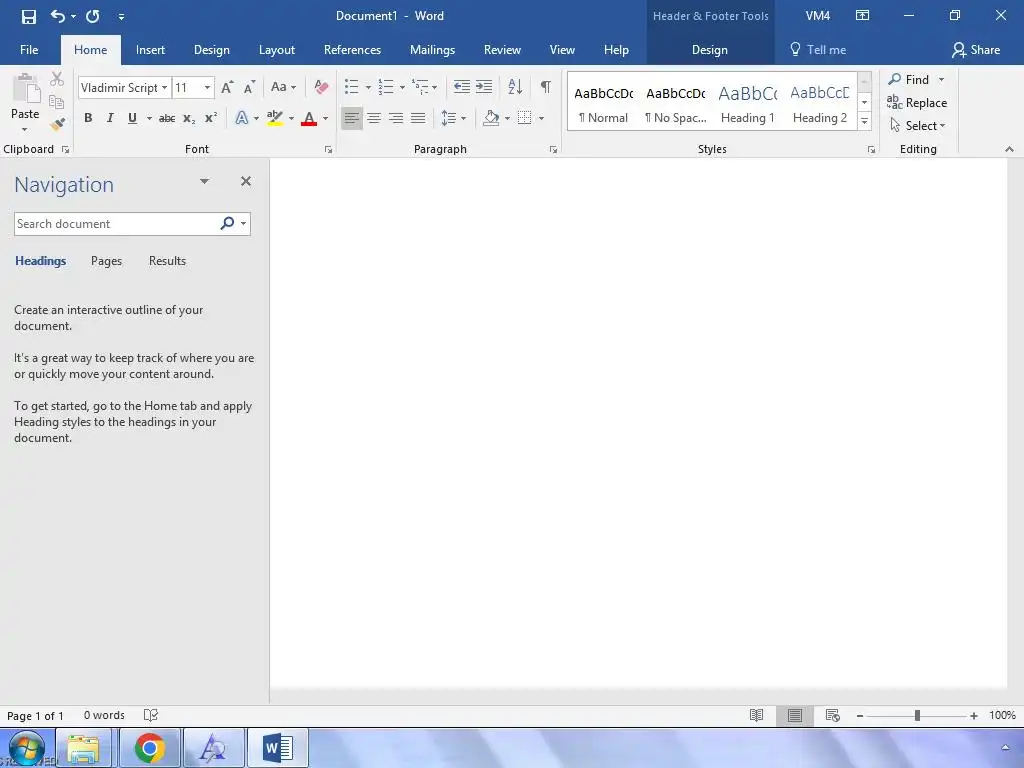Image resolution: width=1024 pixels, height=768 pixels.
Task: Open the Navigation pane options arrow
Action: coord(204,182)
